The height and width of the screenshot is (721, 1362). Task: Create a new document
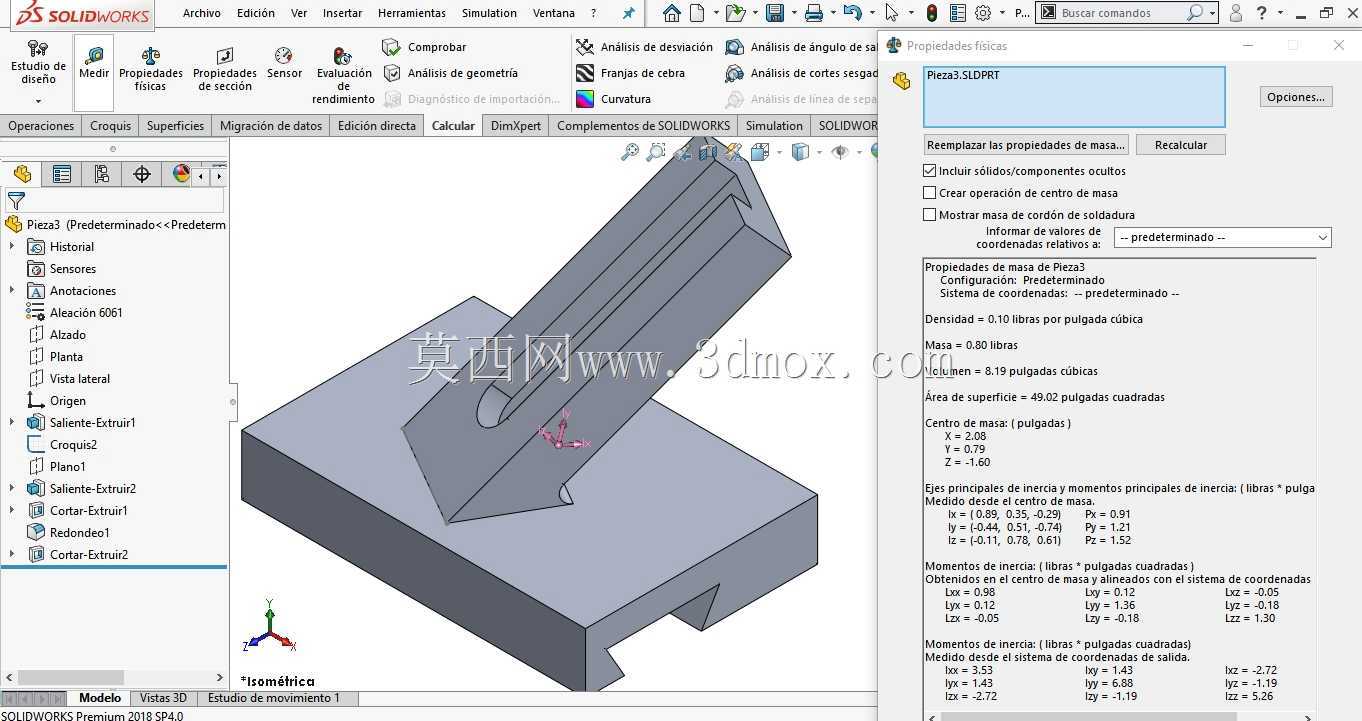click(697, 13)
